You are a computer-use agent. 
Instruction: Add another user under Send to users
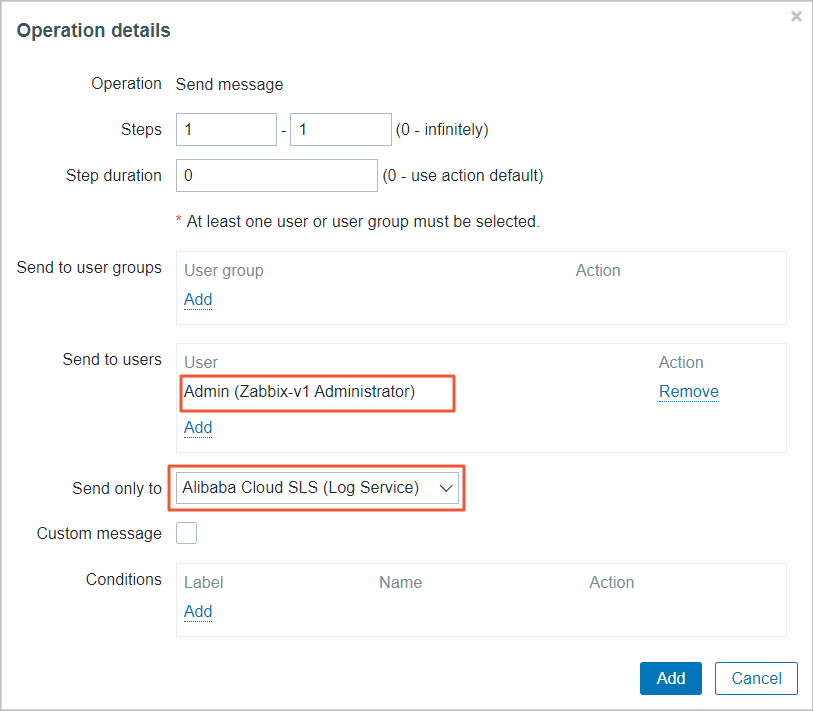click(x=198, y=427)
